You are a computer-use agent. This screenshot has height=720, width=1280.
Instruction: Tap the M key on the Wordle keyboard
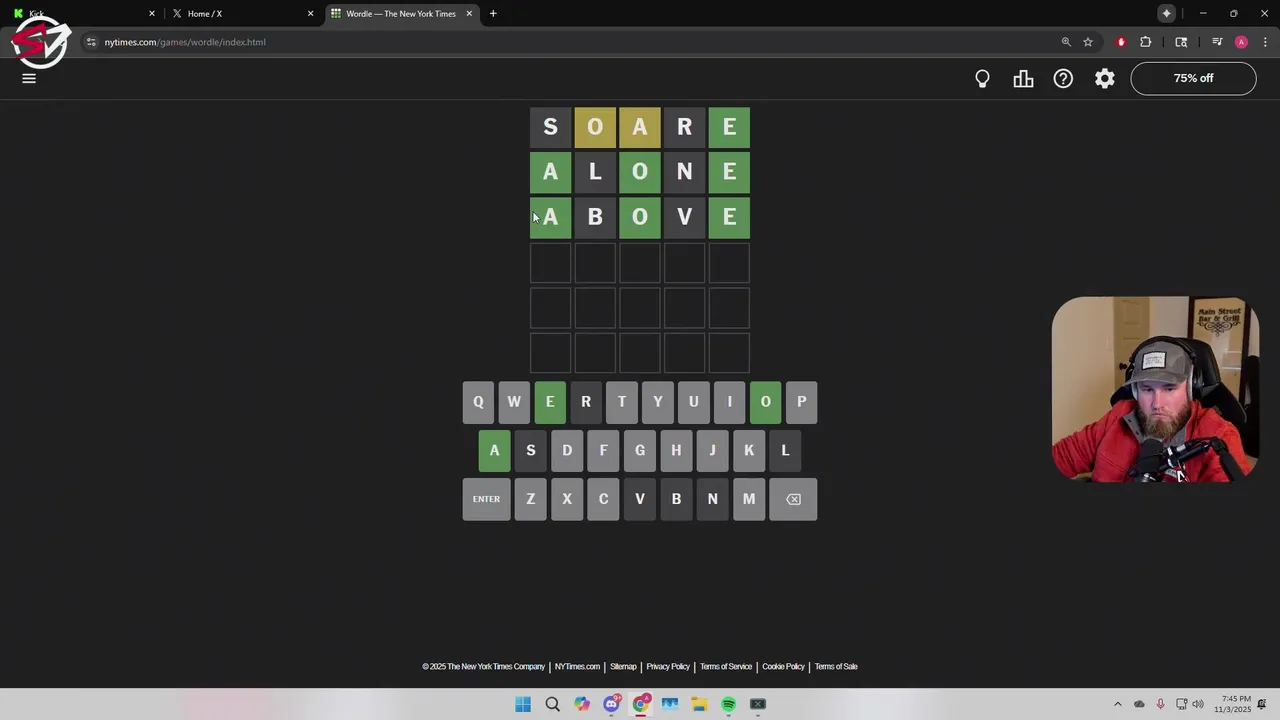(x=749, y=499)
